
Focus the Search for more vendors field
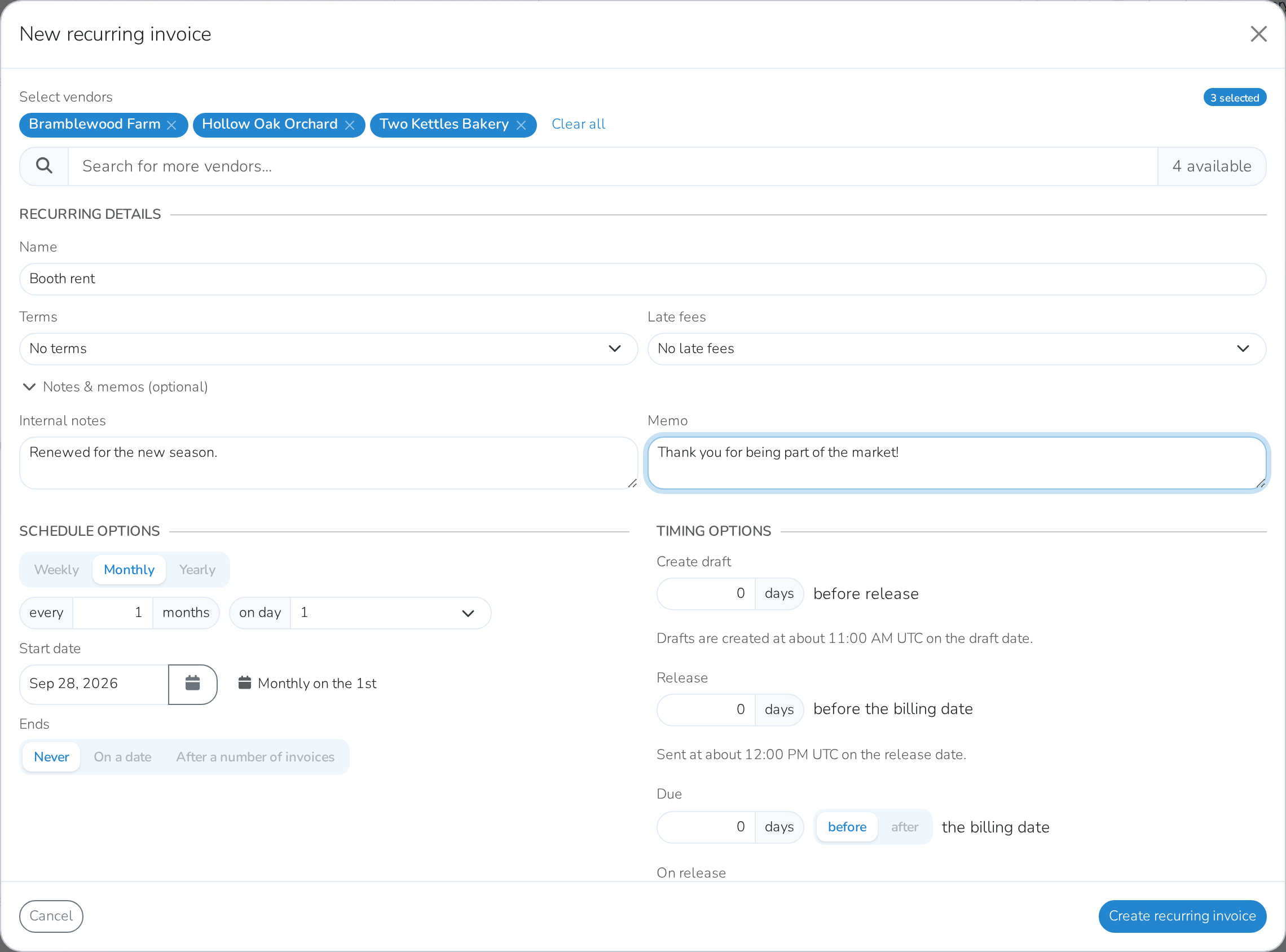pos(613,166)
